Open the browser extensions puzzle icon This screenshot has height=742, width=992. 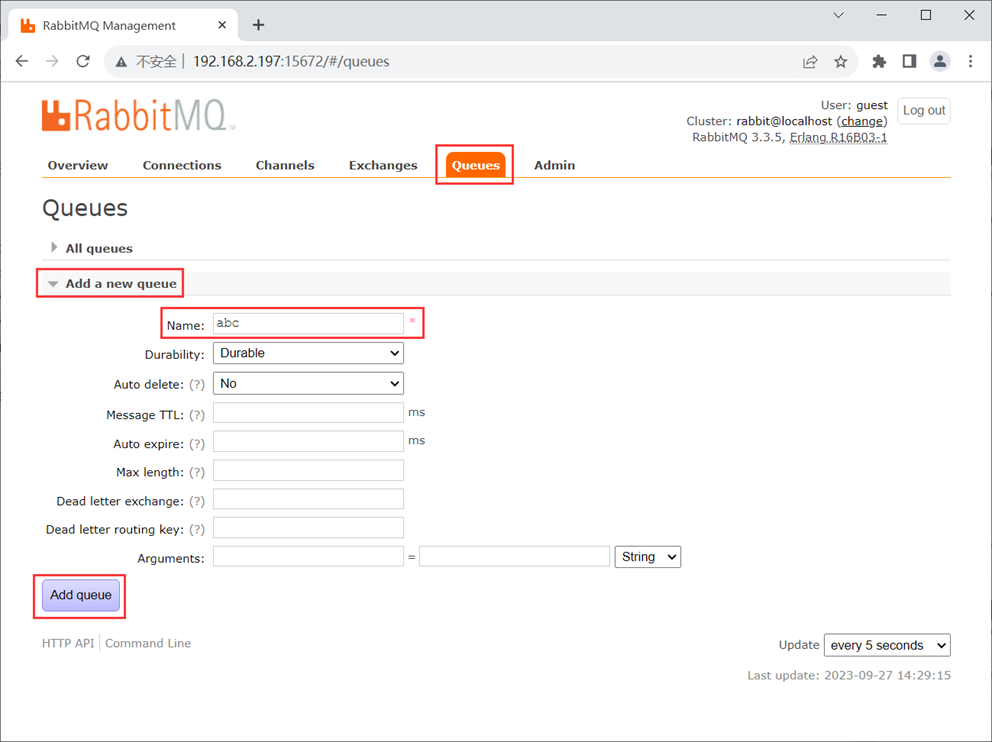pos(879,61)
